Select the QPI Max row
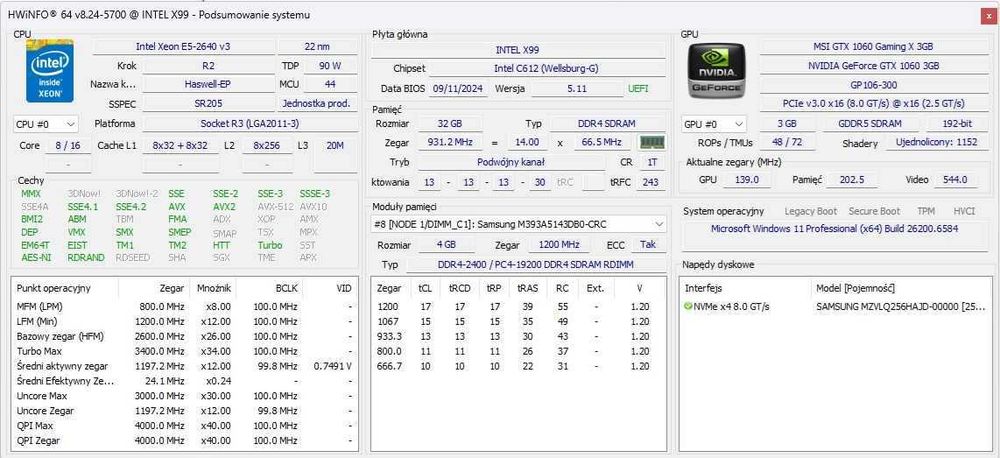Image resolution: width=1000 pixels, height=458 pixels. pyautogui.click(x=184, y=425)
